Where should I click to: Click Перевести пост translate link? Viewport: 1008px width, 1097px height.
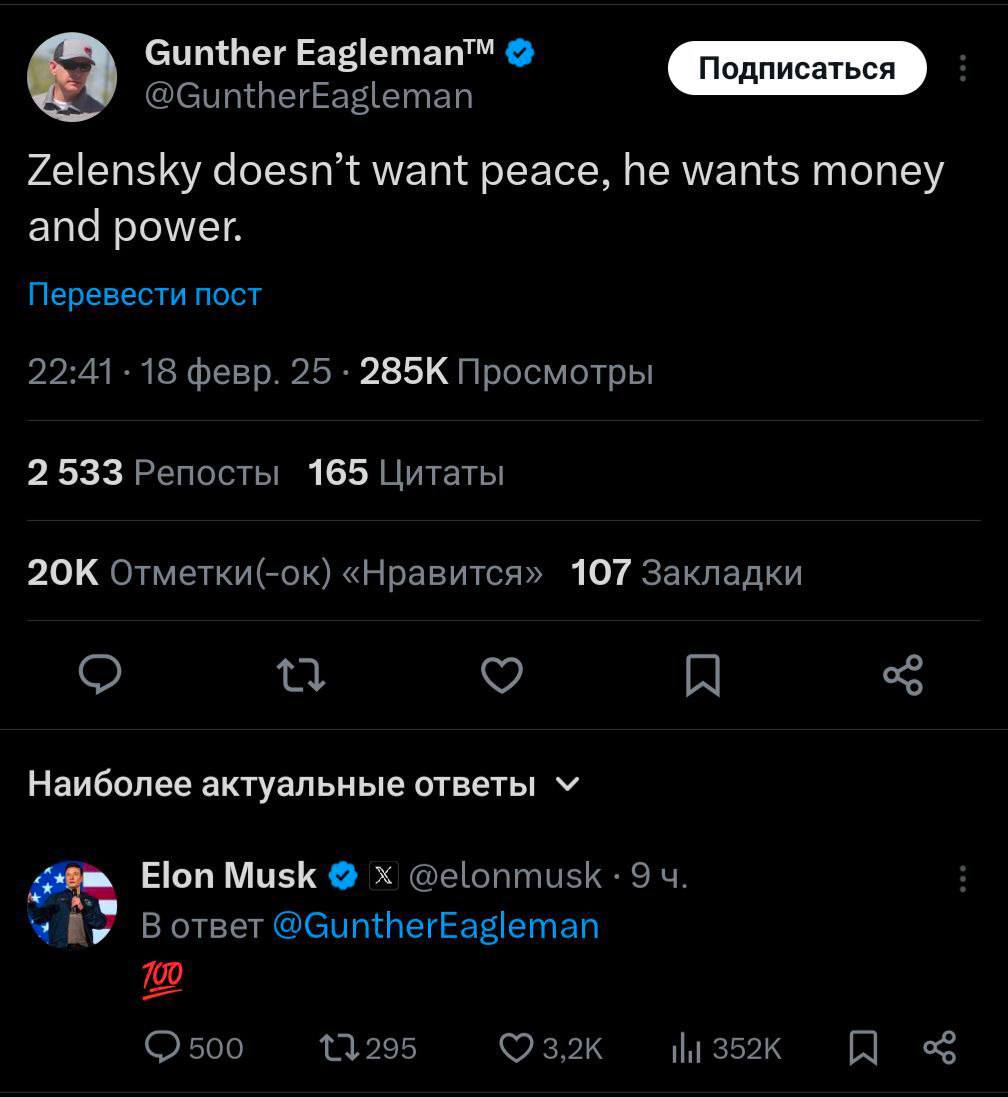[x=144, y=294]
